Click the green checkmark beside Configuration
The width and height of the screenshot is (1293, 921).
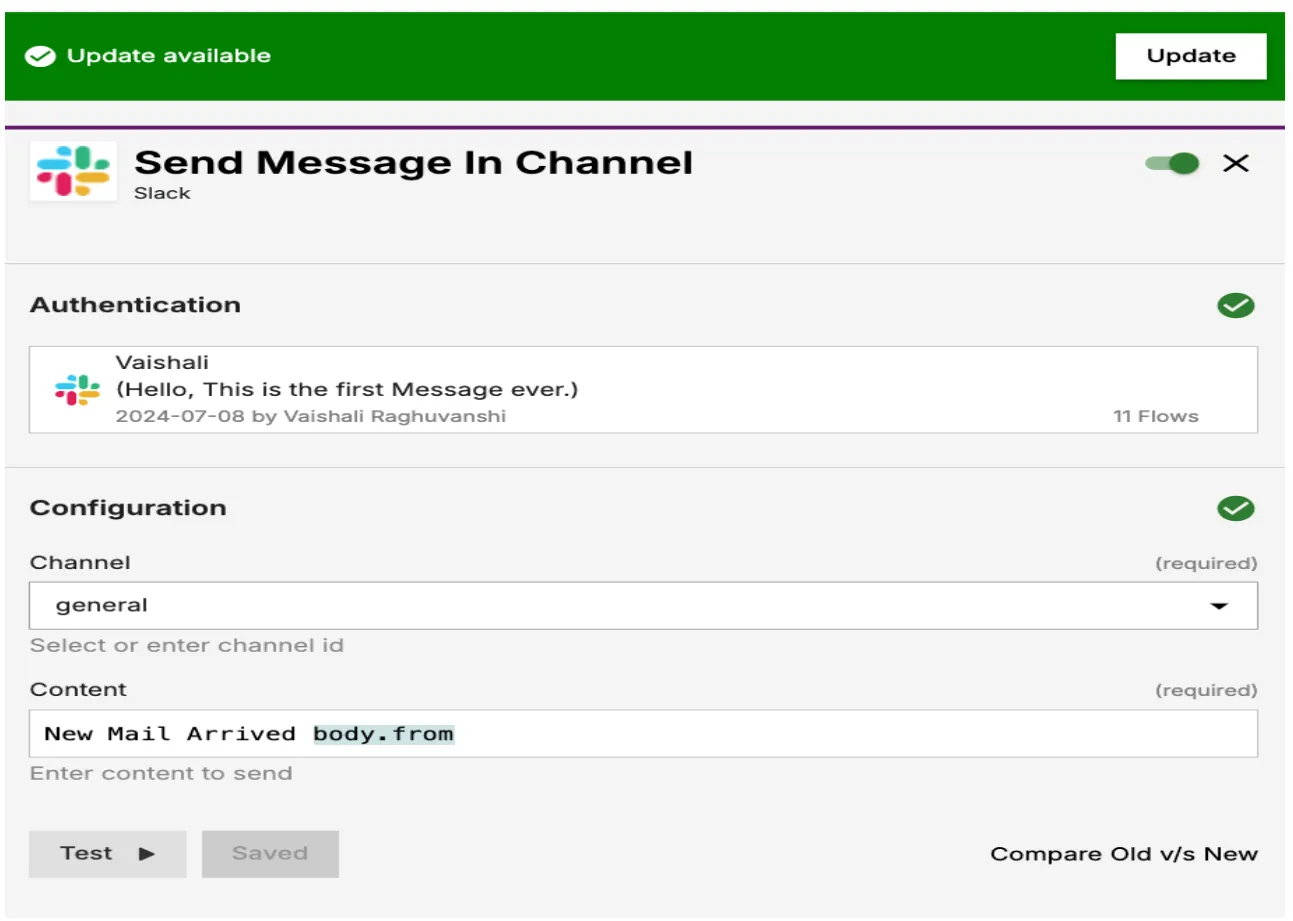(x=1238, y=508)
